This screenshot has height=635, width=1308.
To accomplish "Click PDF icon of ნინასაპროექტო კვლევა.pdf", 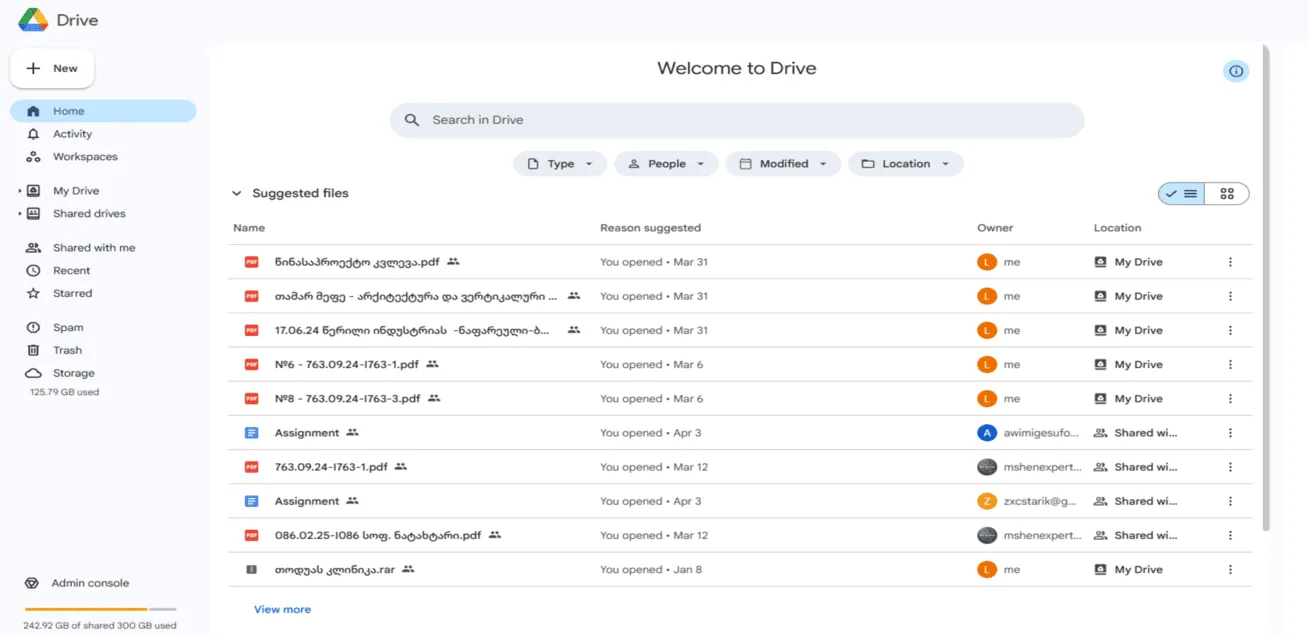I will tap(252, 262).
